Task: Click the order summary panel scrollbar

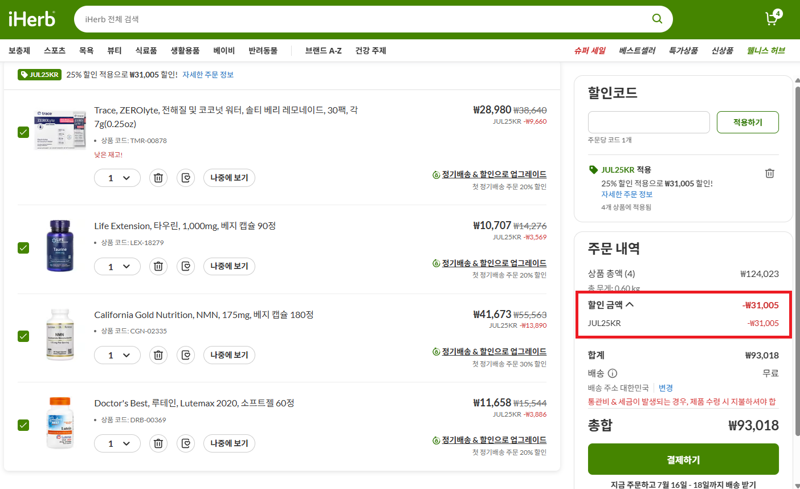Action: tap(796, 260)
